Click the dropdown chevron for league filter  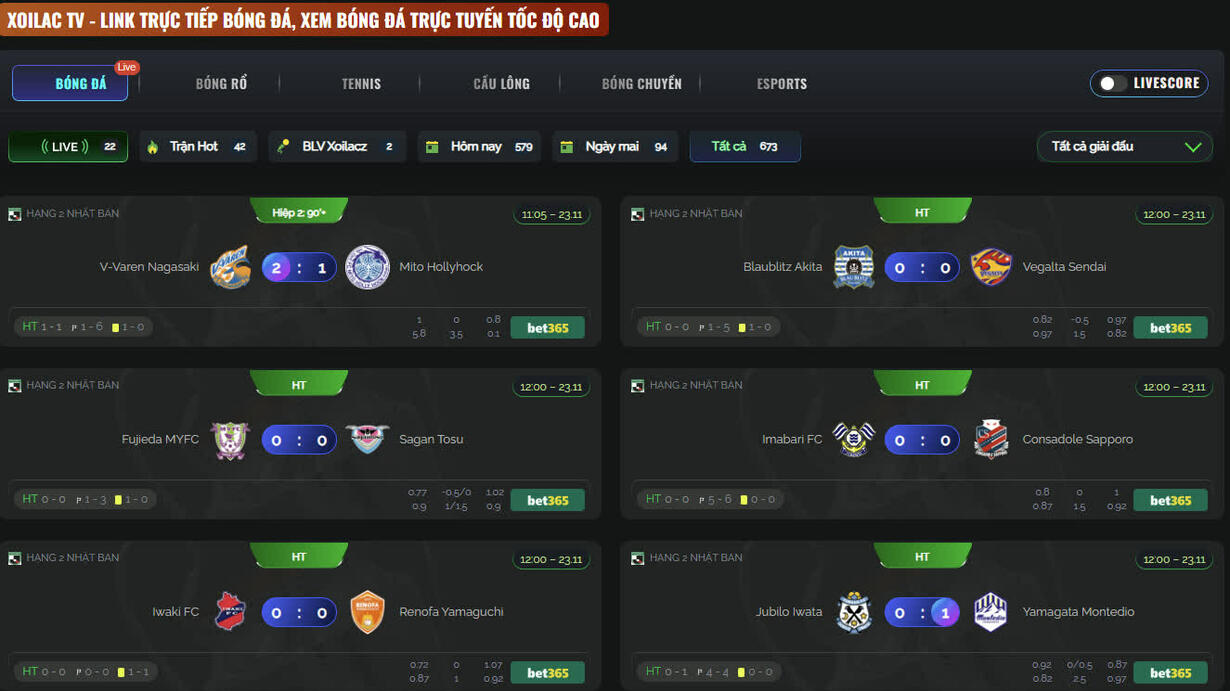(1193, 147)
